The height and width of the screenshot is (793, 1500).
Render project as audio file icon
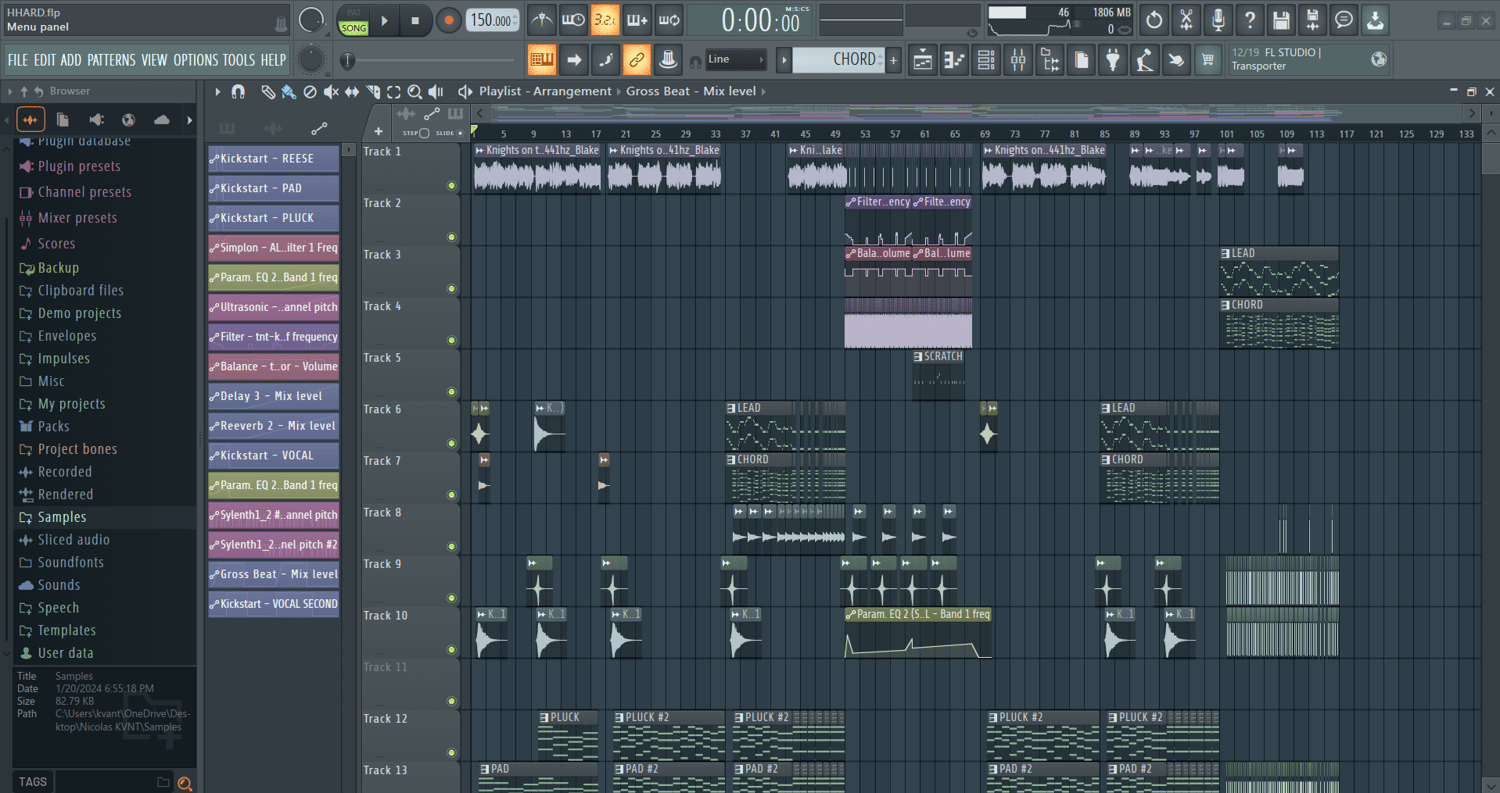coord(1313,19)
